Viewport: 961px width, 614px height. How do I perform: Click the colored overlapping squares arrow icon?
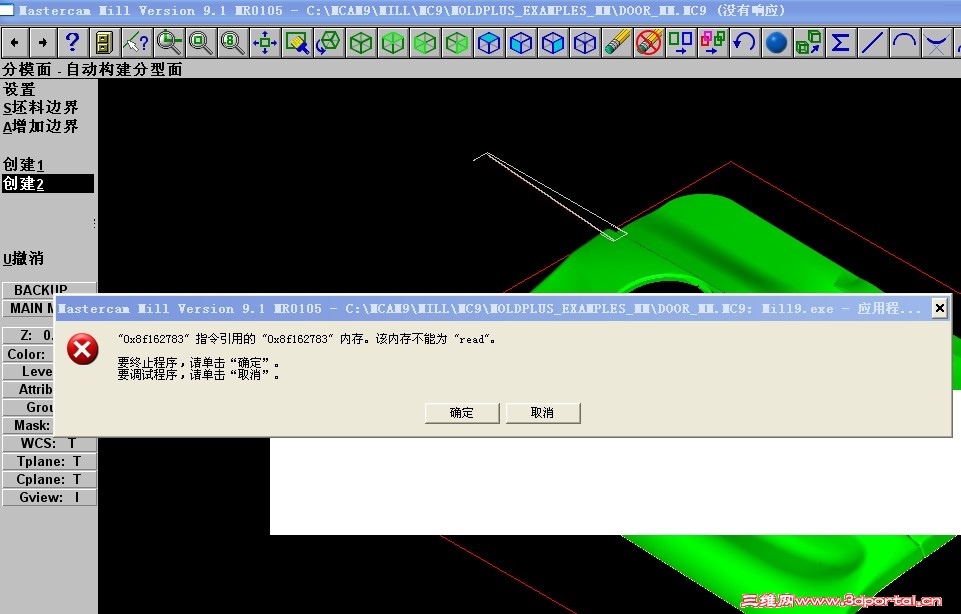click(x=713, y=42)
